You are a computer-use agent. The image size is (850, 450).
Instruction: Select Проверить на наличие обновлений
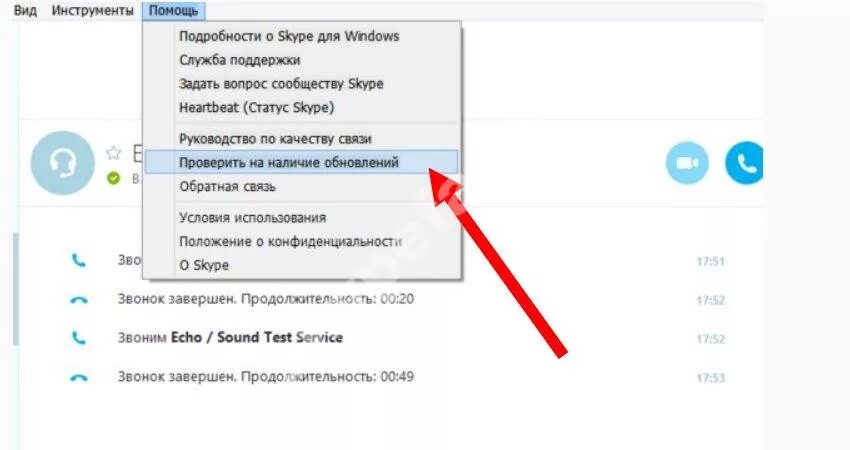pos(288,162)
